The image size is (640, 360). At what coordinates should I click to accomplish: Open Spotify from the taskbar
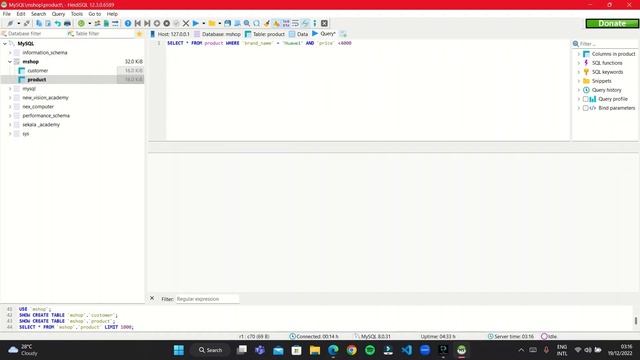point(370,350)
